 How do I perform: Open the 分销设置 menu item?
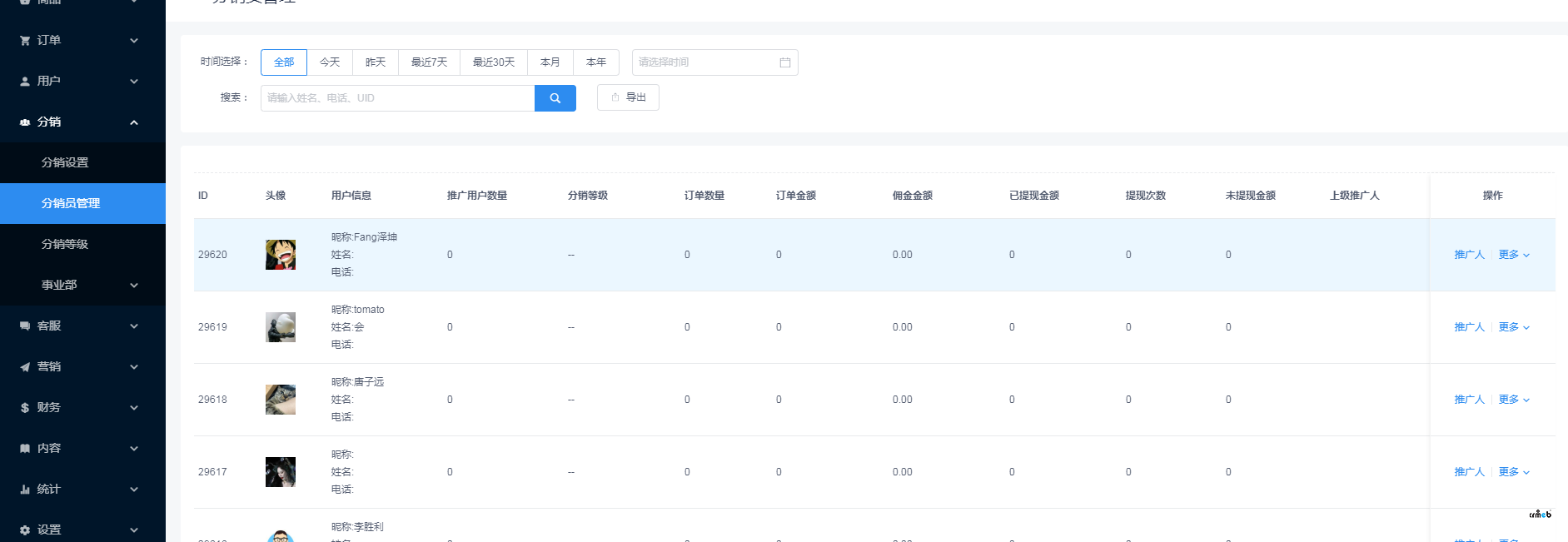click(x=65, y=163)
